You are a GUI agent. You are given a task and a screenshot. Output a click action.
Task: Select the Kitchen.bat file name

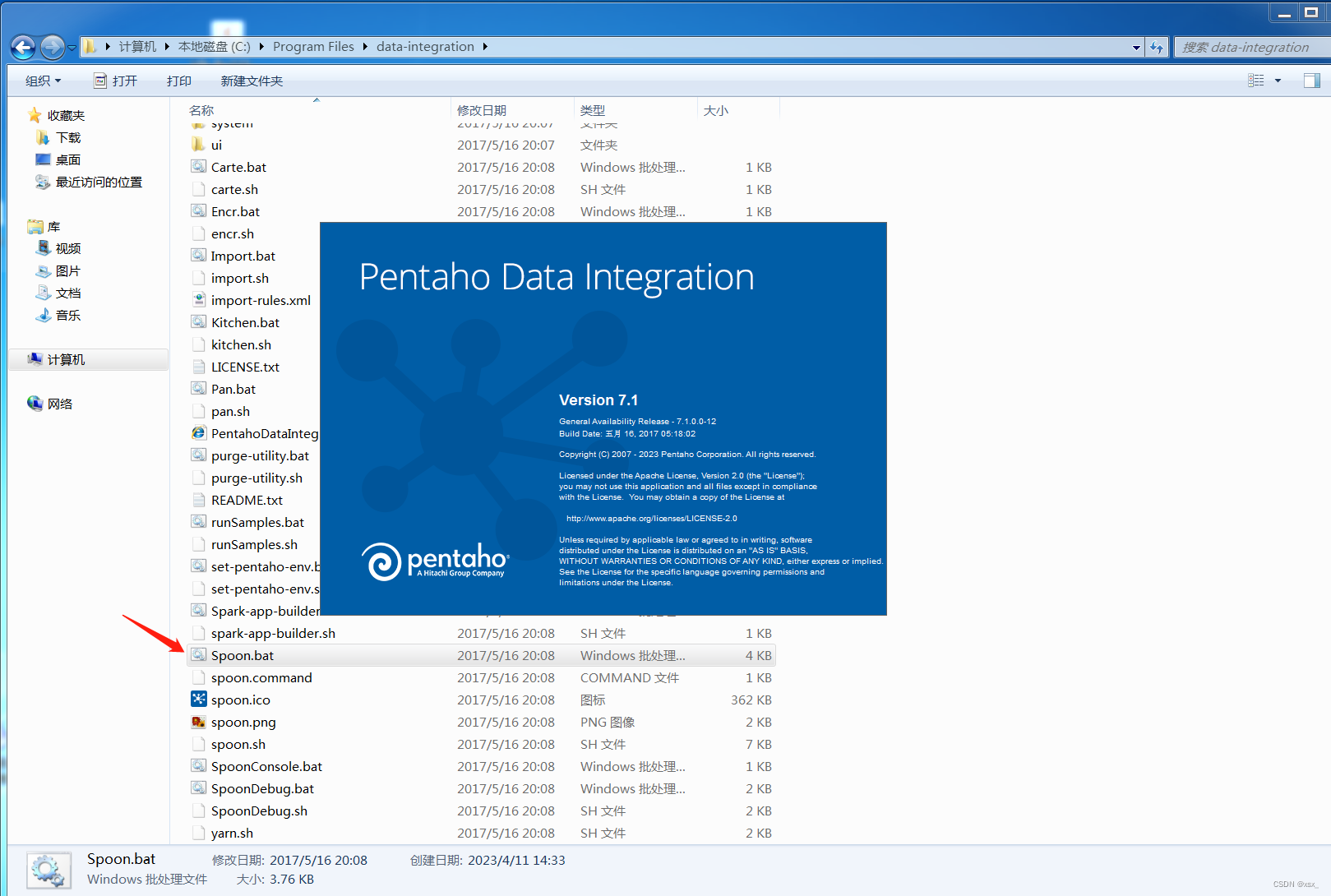(245, 322)
